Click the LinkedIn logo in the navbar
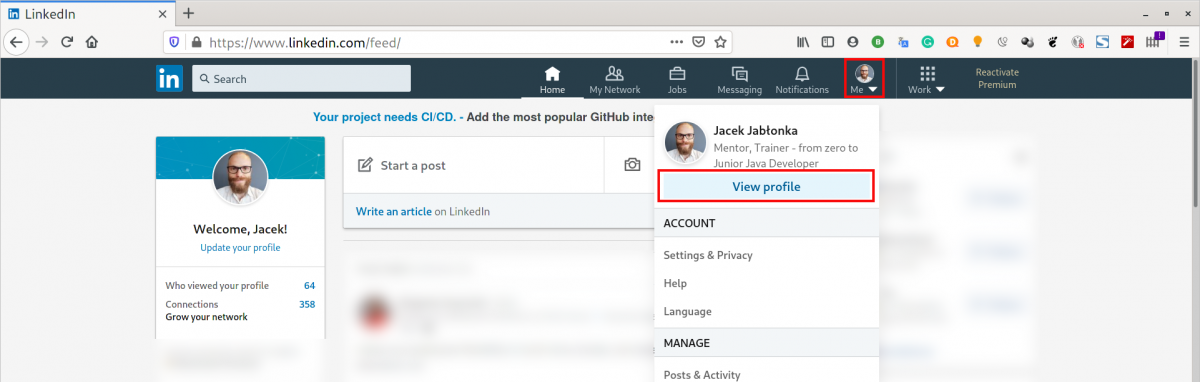Viewport: 1200px width, 382px height. (169, 78)
